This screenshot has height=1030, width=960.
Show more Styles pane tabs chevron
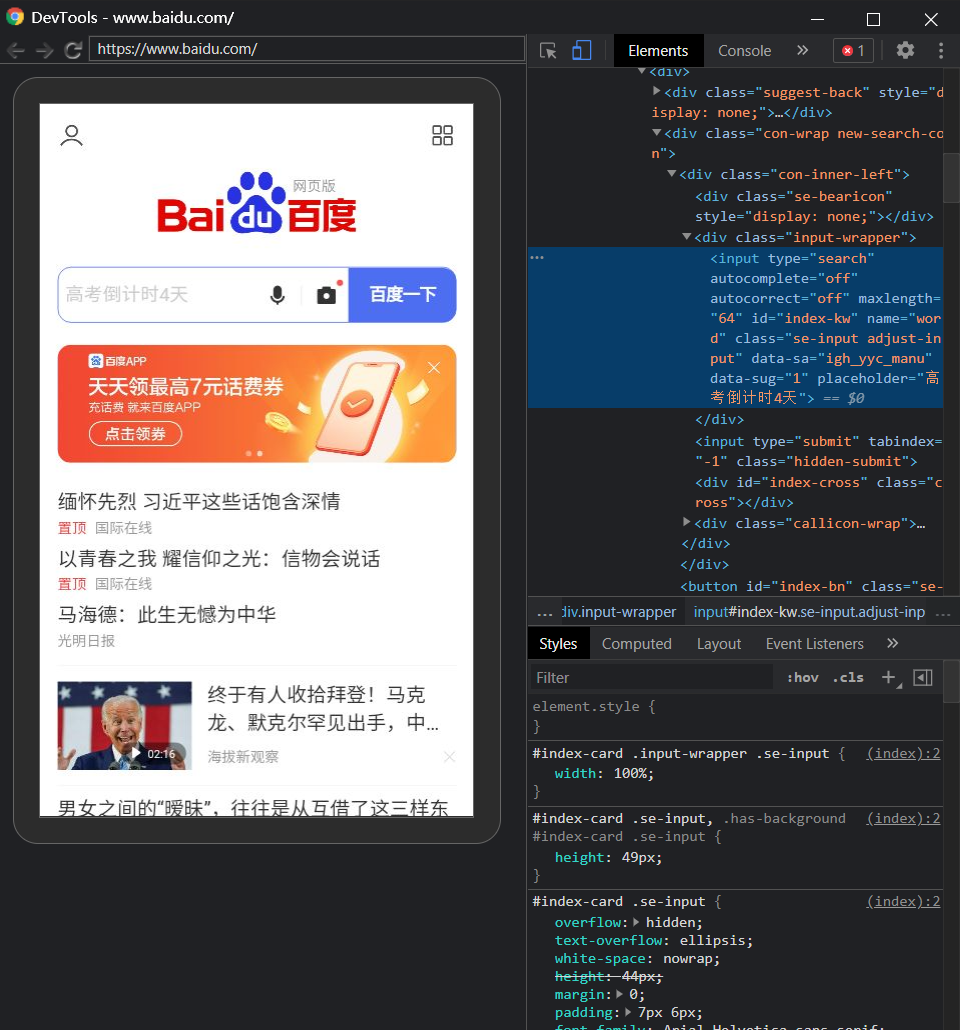pos(893,643)
